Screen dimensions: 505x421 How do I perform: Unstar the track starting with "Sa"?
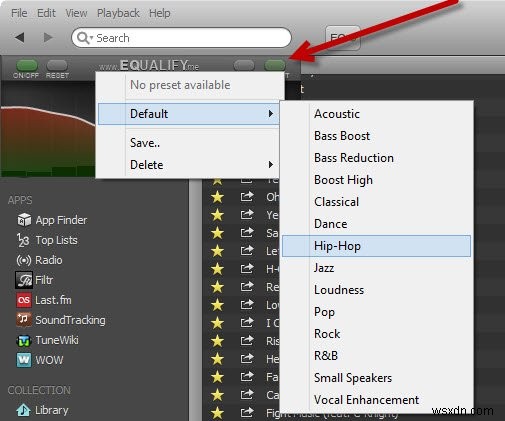[217, 233]
